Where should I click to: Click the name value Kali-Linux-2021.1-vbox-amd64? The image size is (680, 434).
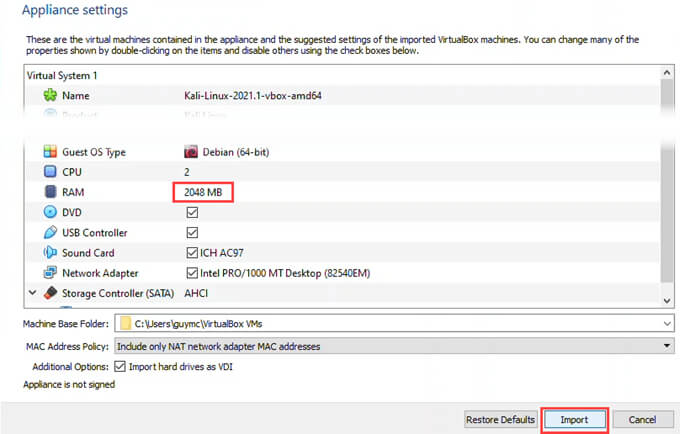tap(253, 96)
